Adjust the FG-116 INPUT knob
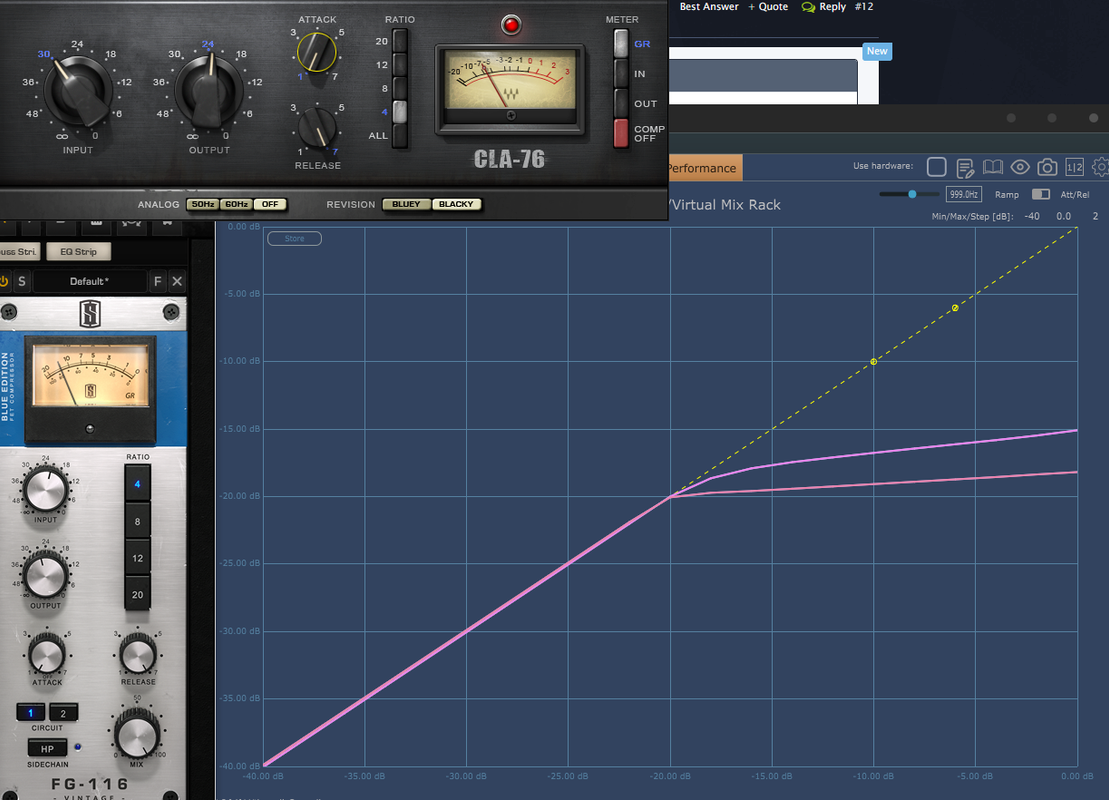Screen dimensions: 1109x800 pos(46,489)
